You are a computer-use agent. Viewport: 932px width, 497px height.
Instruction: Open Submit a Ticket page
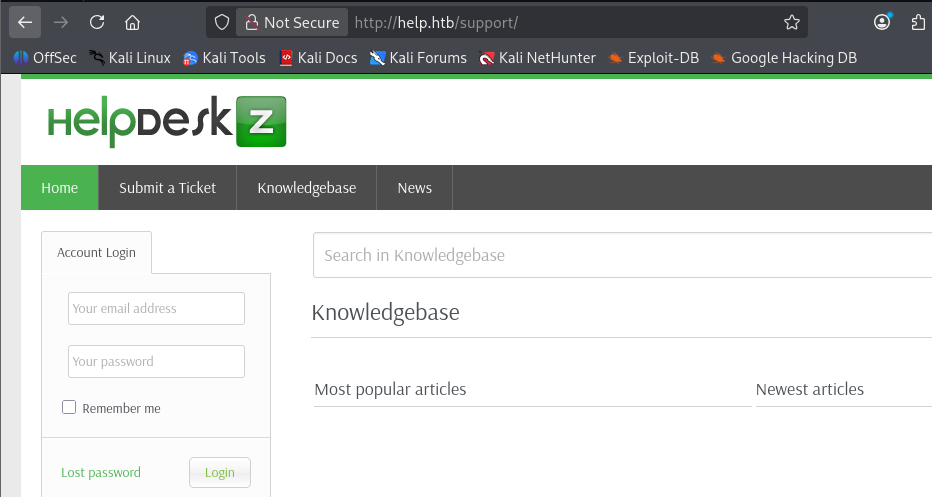(167, 188)
